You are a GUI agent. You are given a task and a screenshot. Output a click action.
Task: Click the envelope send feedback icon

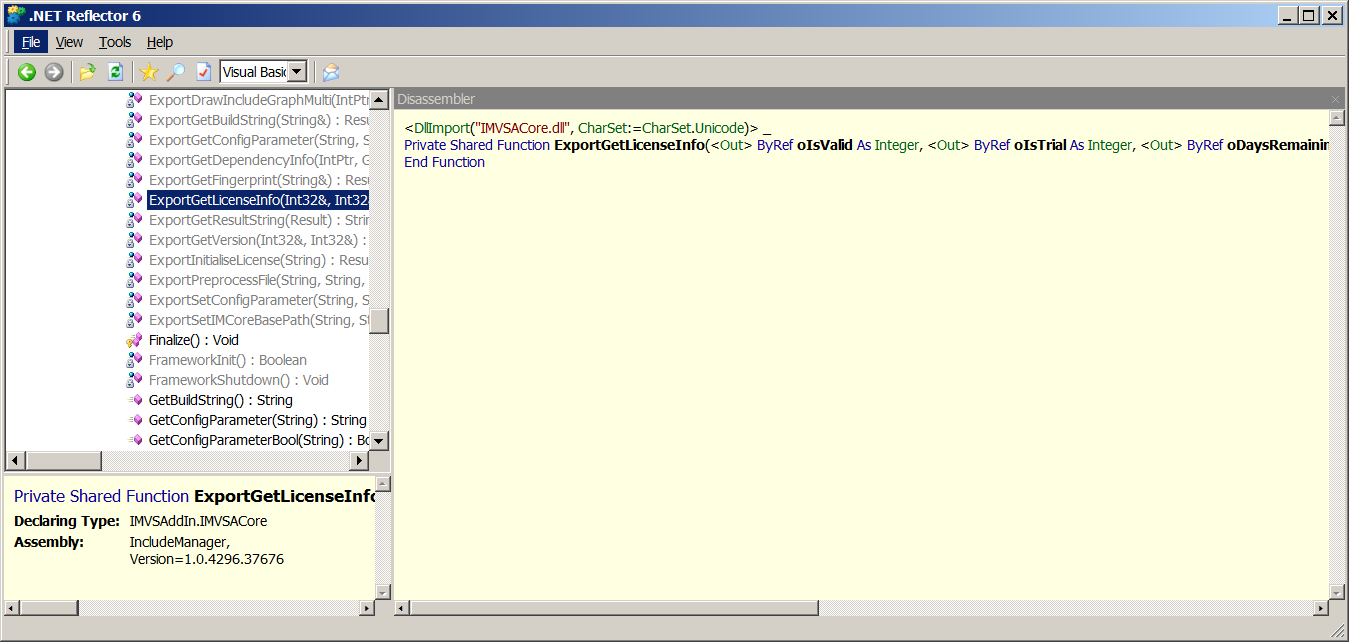331,72
